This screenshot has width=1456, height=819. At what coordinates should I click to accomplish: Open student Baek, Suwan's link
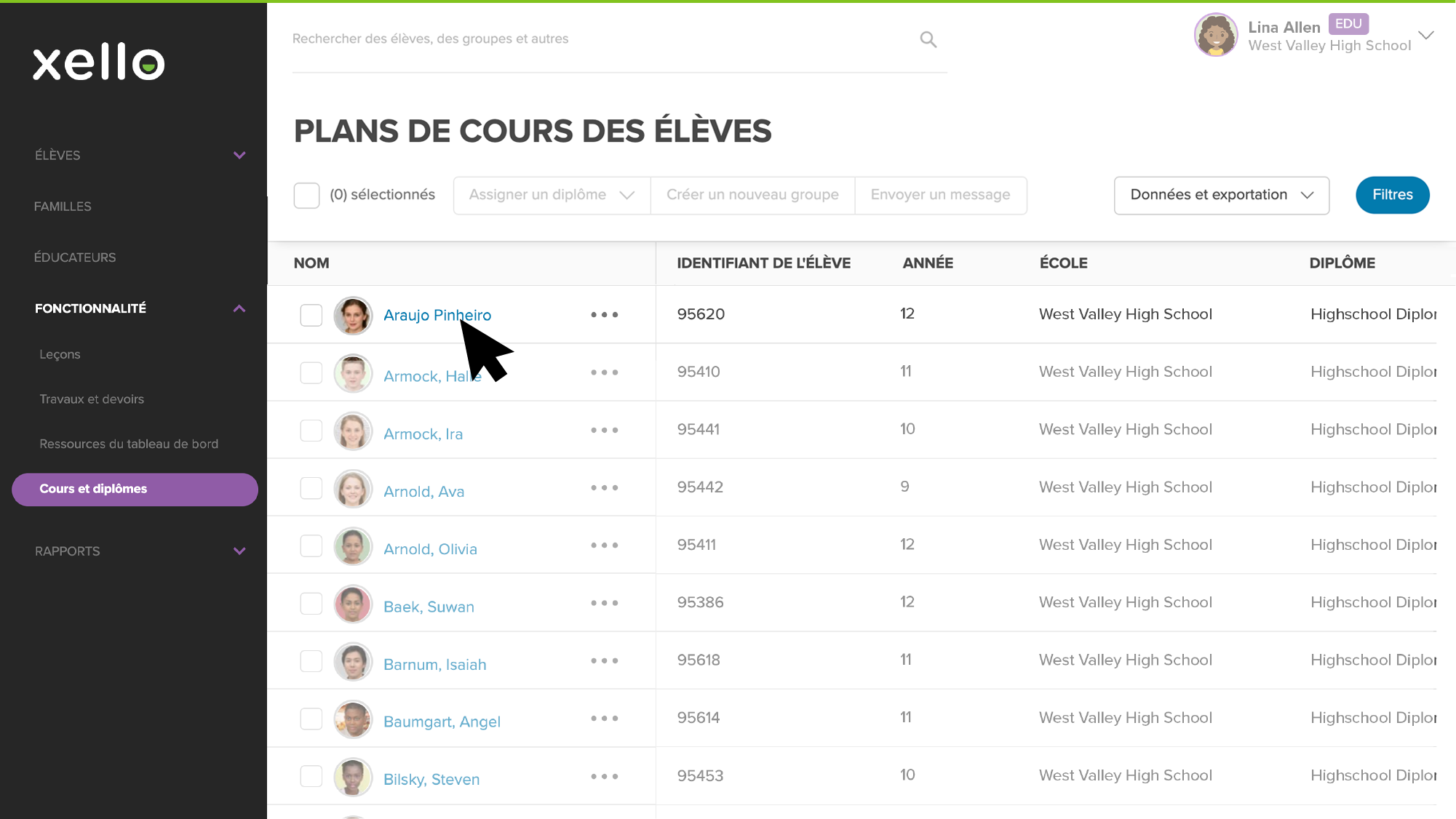(x=429, y=607)
